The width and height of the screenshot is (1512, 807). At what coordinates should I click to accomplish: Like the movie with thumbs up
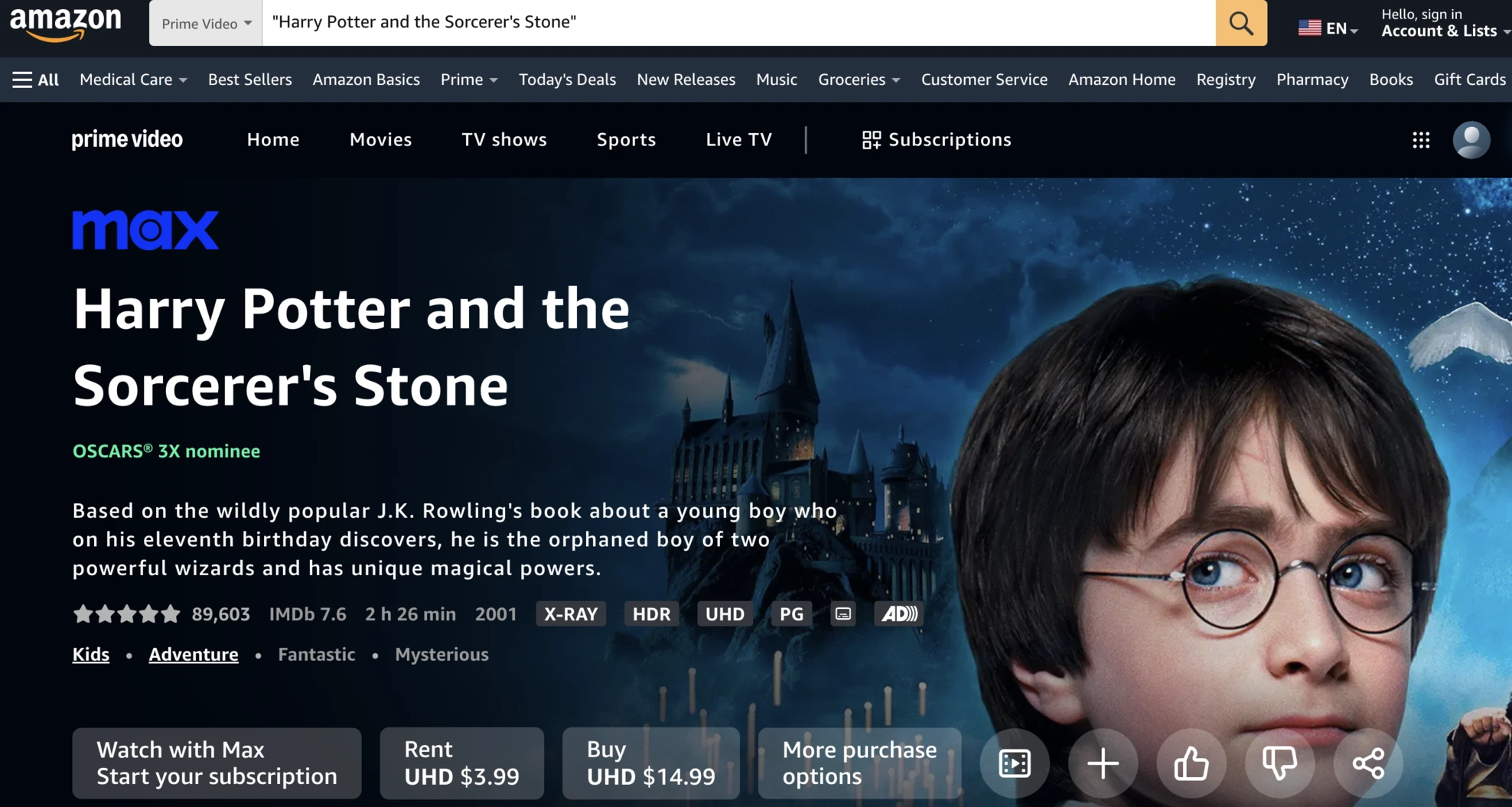(1191, 763)
